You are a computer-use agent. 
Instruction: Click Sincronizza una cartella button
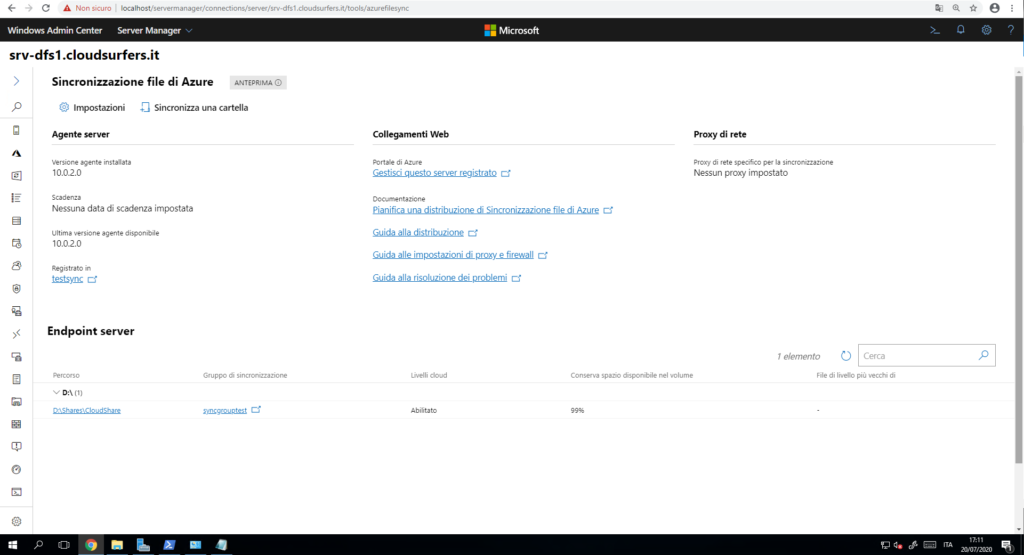pyautogui.click(x=195, y=108)
